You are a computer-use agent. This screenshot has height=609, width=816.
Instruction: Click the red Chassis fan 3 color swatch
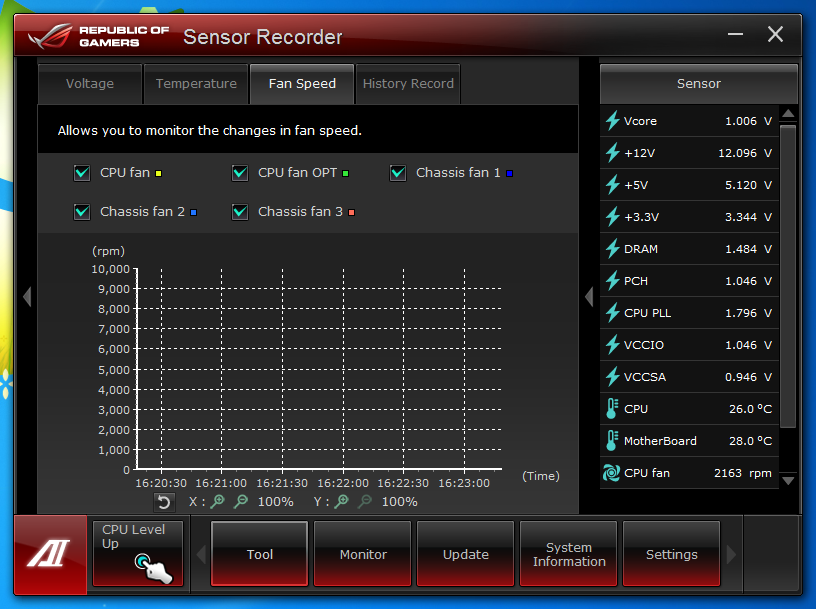coord(351,212)
